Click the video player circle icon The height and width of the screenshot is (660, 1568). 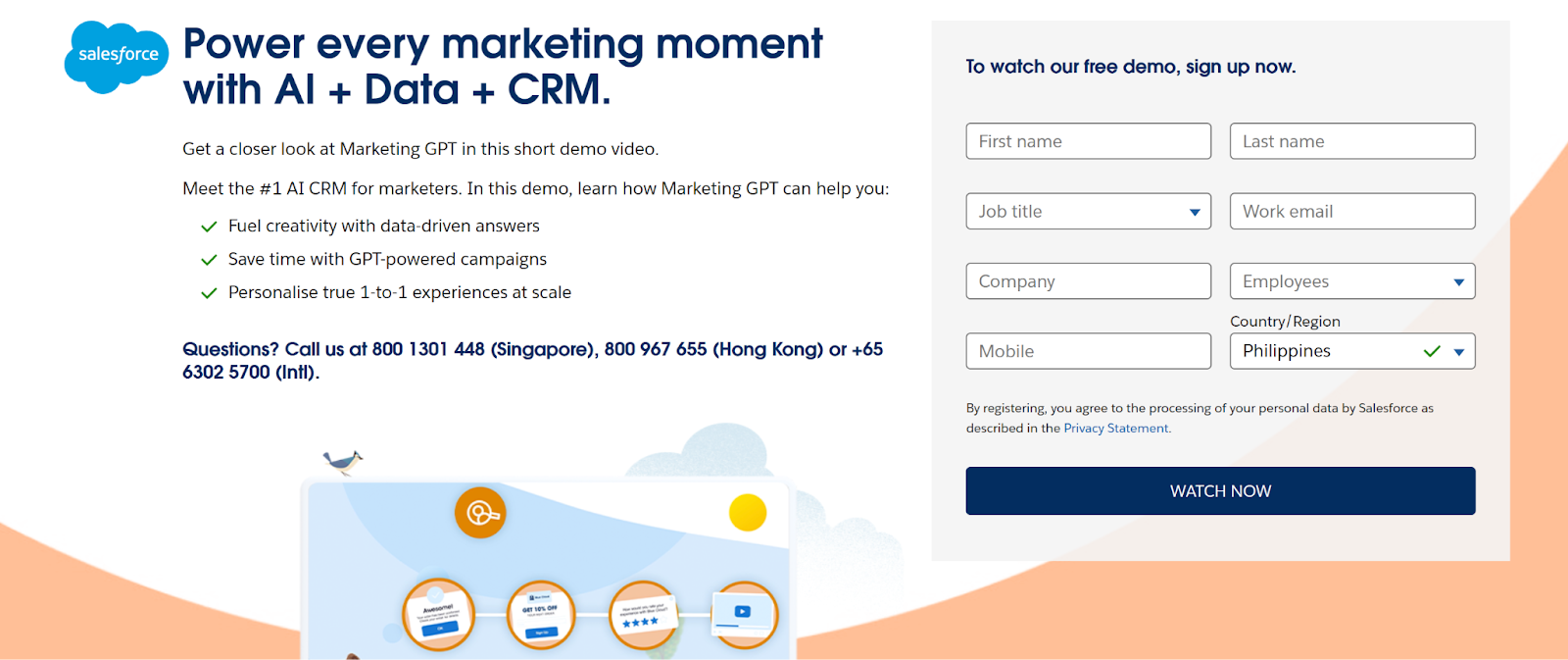tap(744, 615)
